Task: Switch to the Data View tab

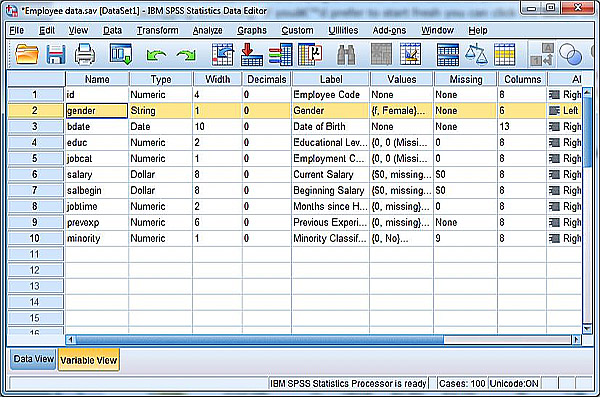Action: pyautogui.click(x=33, y=359)
